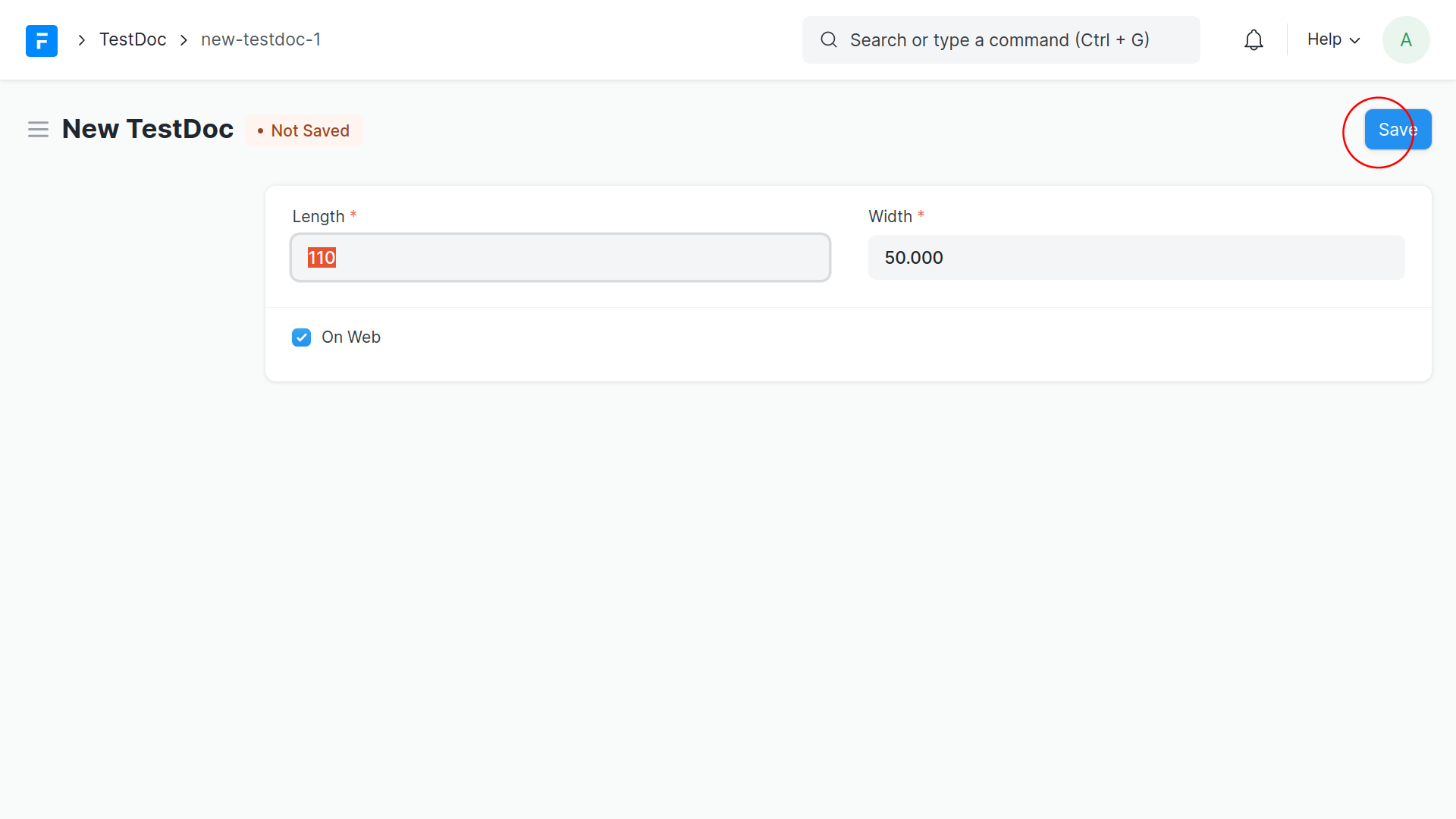Click the Width field label

coord(890,217)
